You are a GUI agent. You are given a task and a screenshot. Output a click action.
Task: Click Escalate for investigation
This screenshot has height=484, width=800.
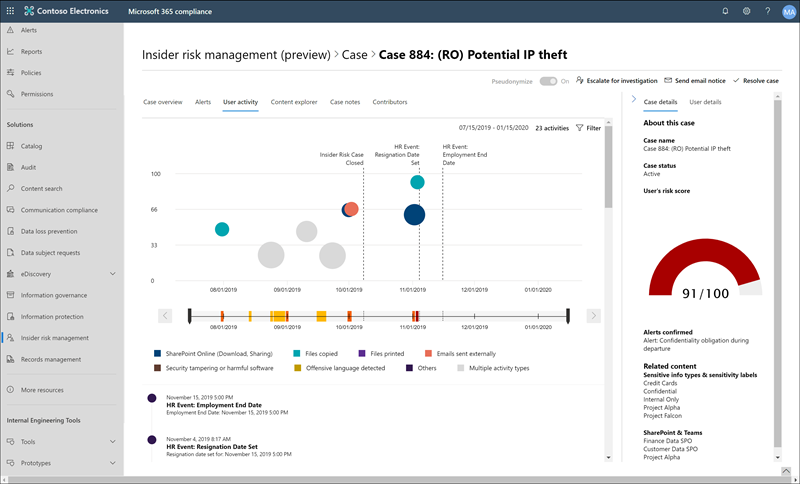(x=616, y=80)
